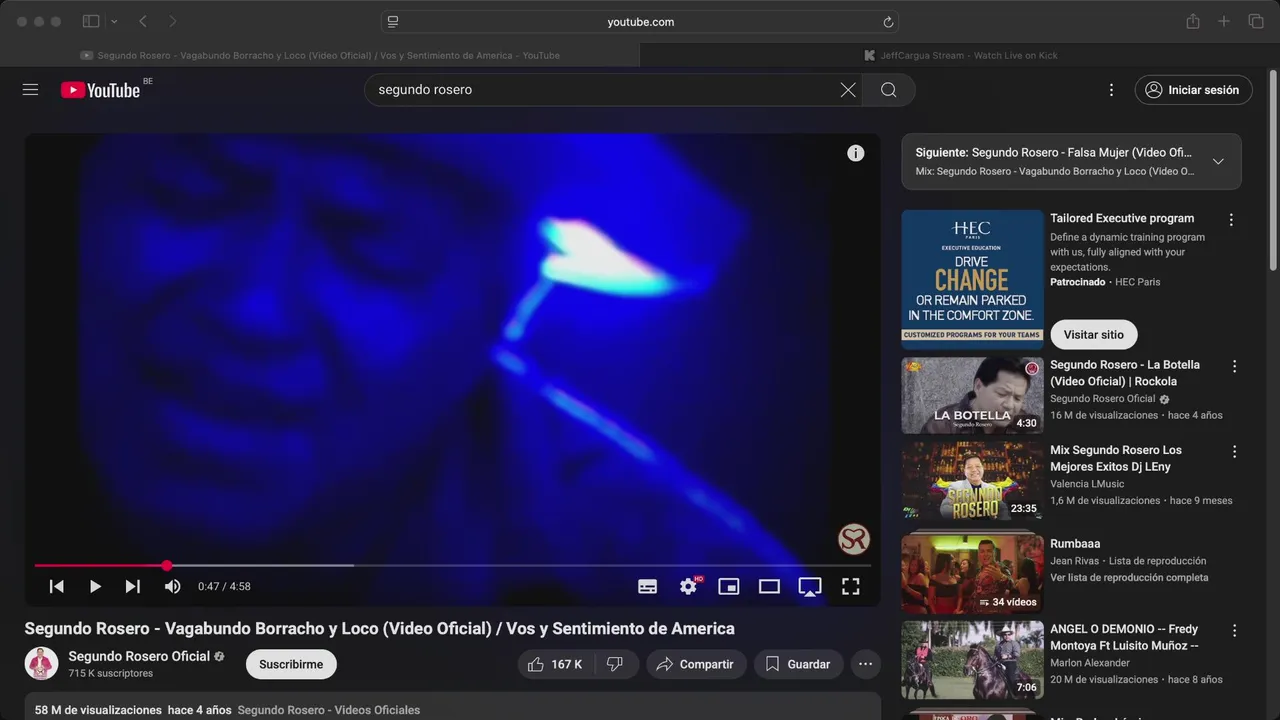Viewport: 1280px width, 720px height.
Task: Click the magnifier search button
Action: 889,90
